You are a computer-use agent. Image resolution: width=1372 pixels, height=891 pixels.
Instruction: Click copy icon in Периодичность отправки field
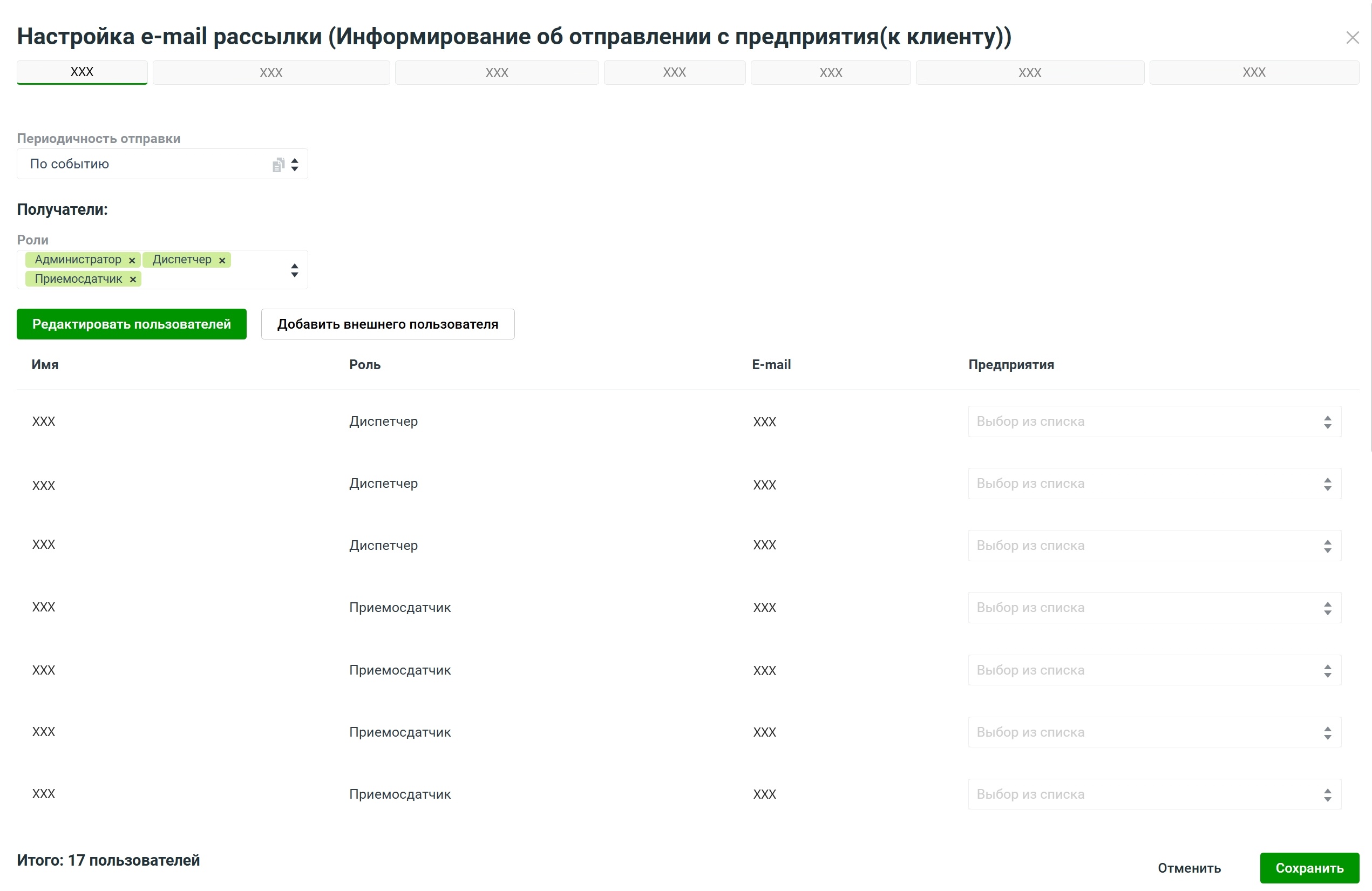[x=278, y=165]
